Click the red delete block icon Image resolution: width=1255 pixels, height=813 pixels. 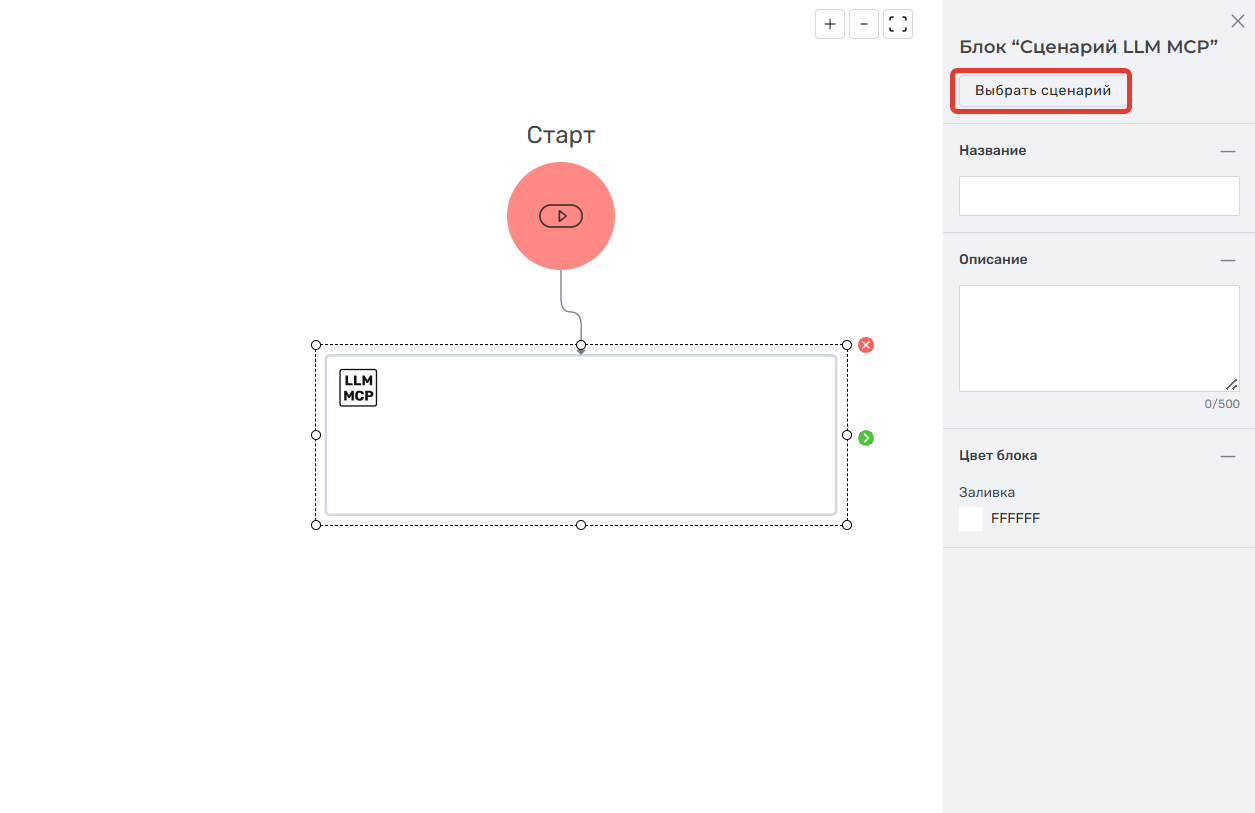866,345
